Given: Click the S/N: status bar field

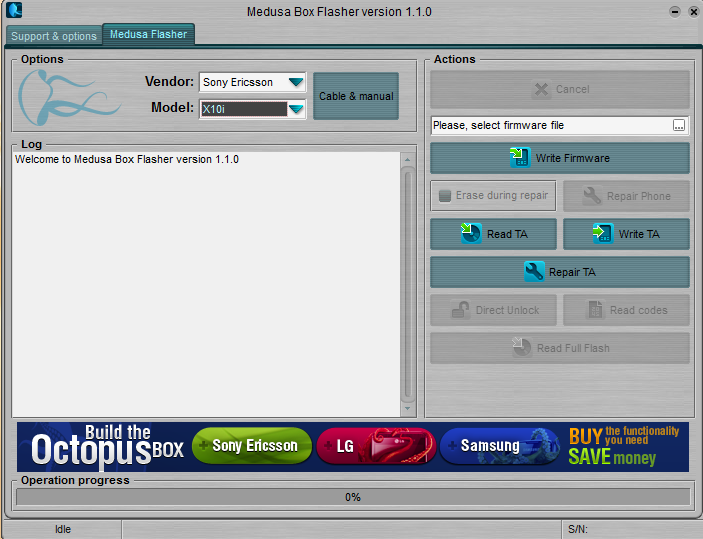Looking at the screenshot, I should 631,529.
